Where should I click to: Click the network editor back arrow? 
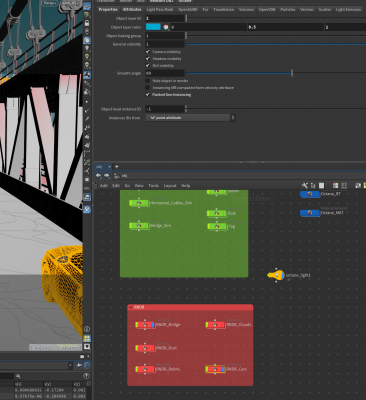click(98, 175)
